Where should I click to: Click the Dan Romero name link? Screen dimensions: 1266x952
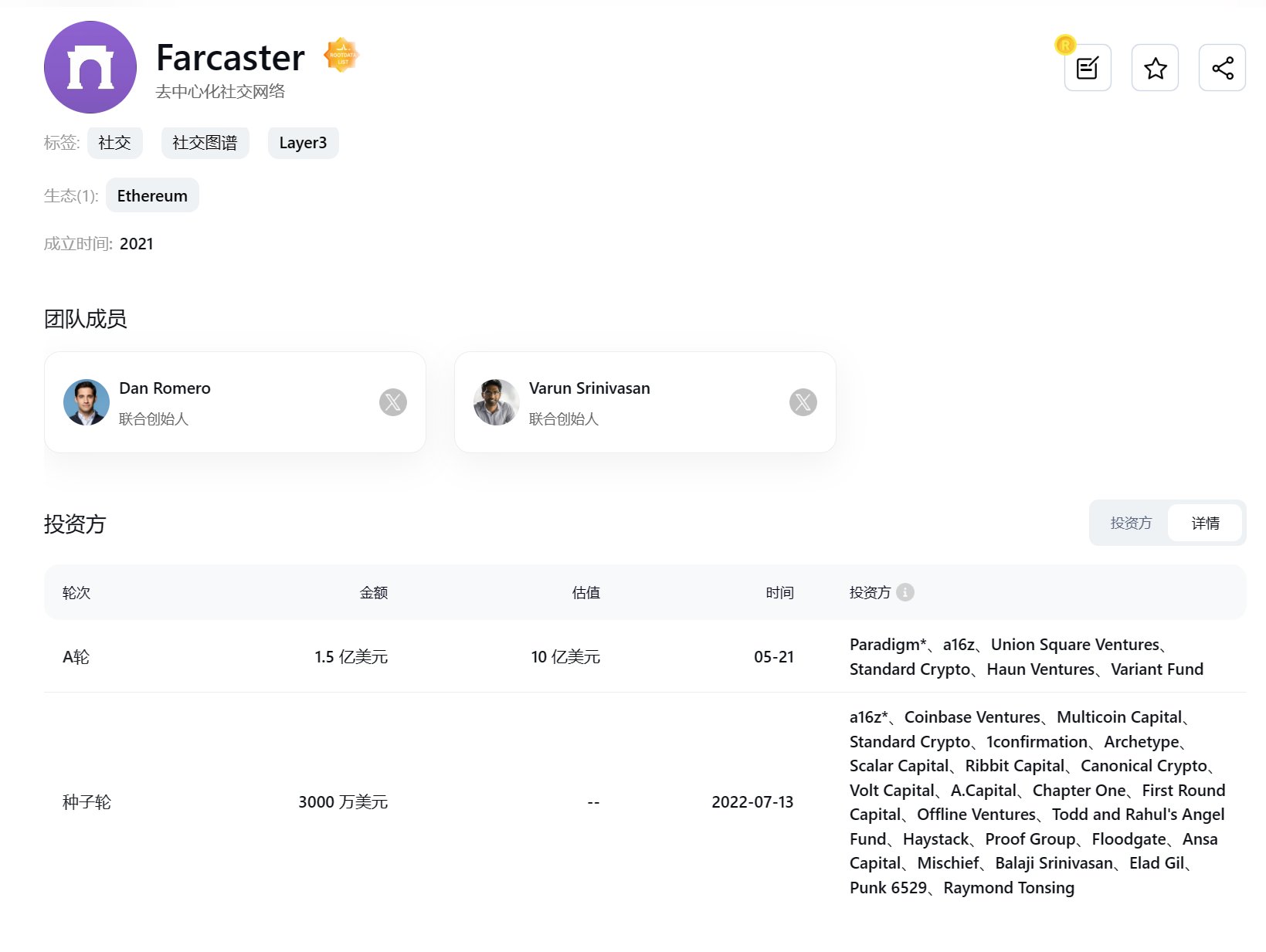pos(165,388)
